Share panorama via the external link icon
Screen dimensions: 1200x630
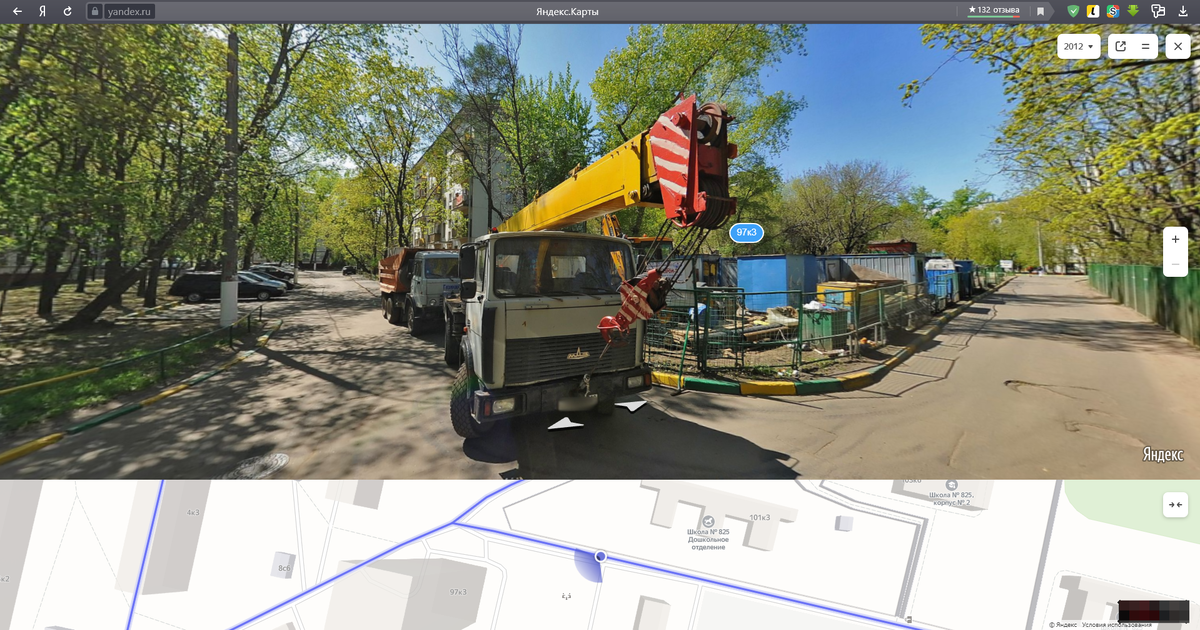tap(1120, 46)
